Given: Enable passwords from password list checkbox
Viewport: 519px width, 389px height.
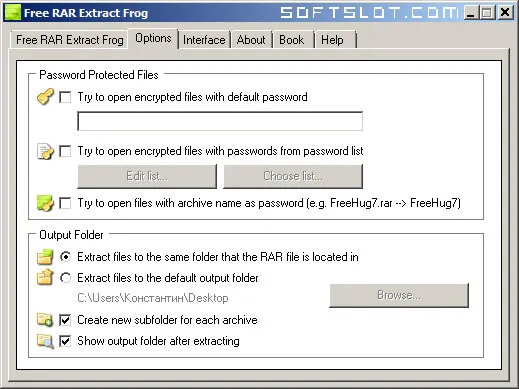Looking at the screenshot, I should pyautogui.click(x=65, y=151).
